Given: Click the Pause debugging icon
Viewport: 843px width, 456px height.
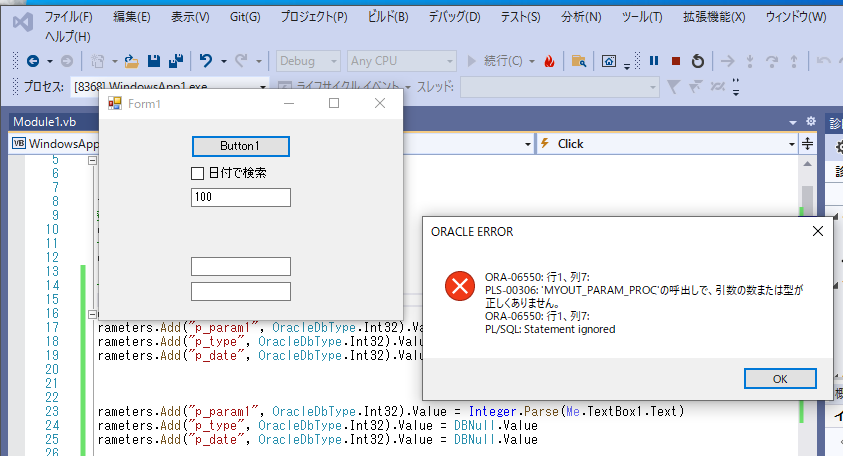Looking at the screenshot, I should click(654, 61).
